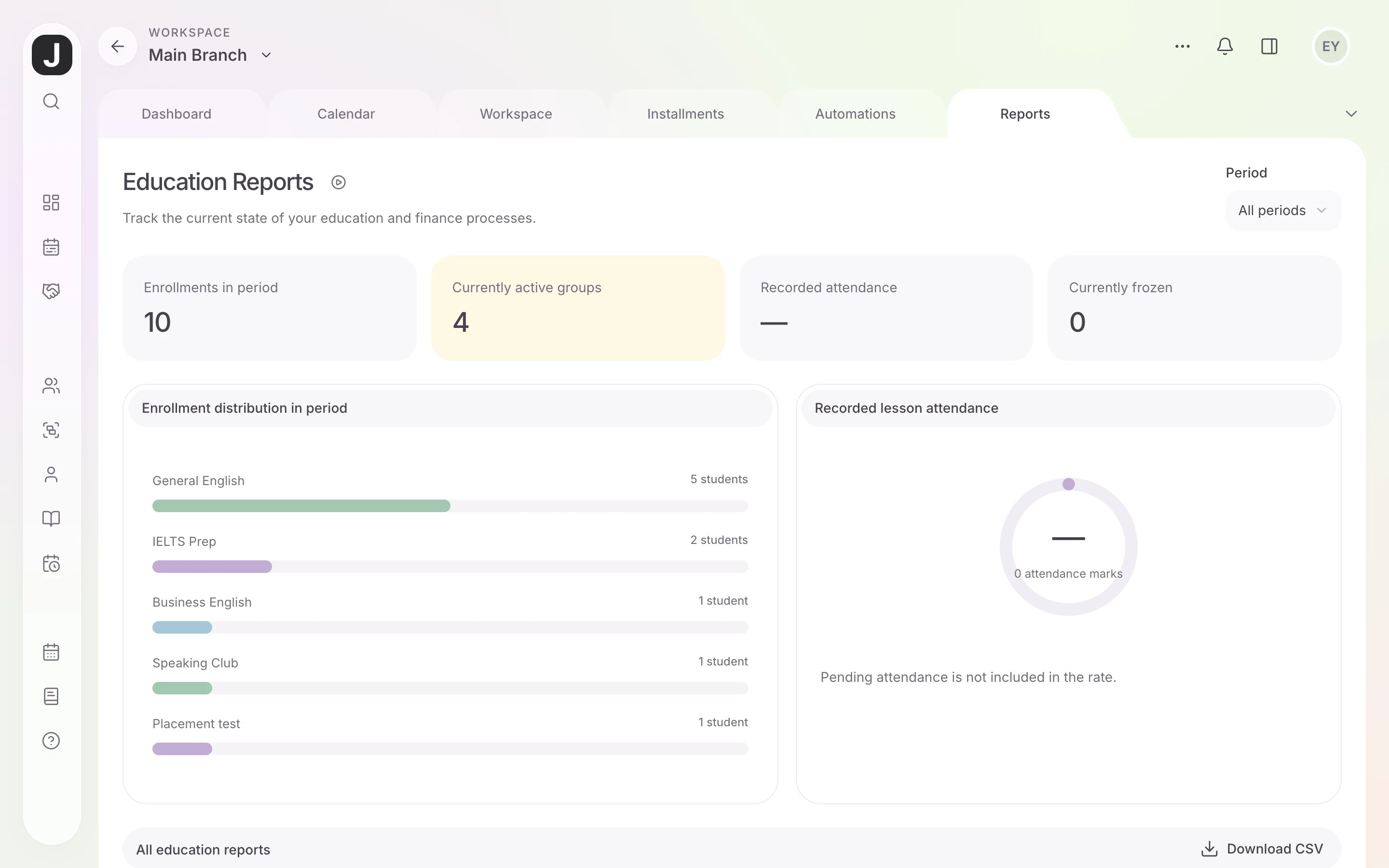Go back with the left arrow button
This screenshot has height=868, width=1389.
pos(118,46)
